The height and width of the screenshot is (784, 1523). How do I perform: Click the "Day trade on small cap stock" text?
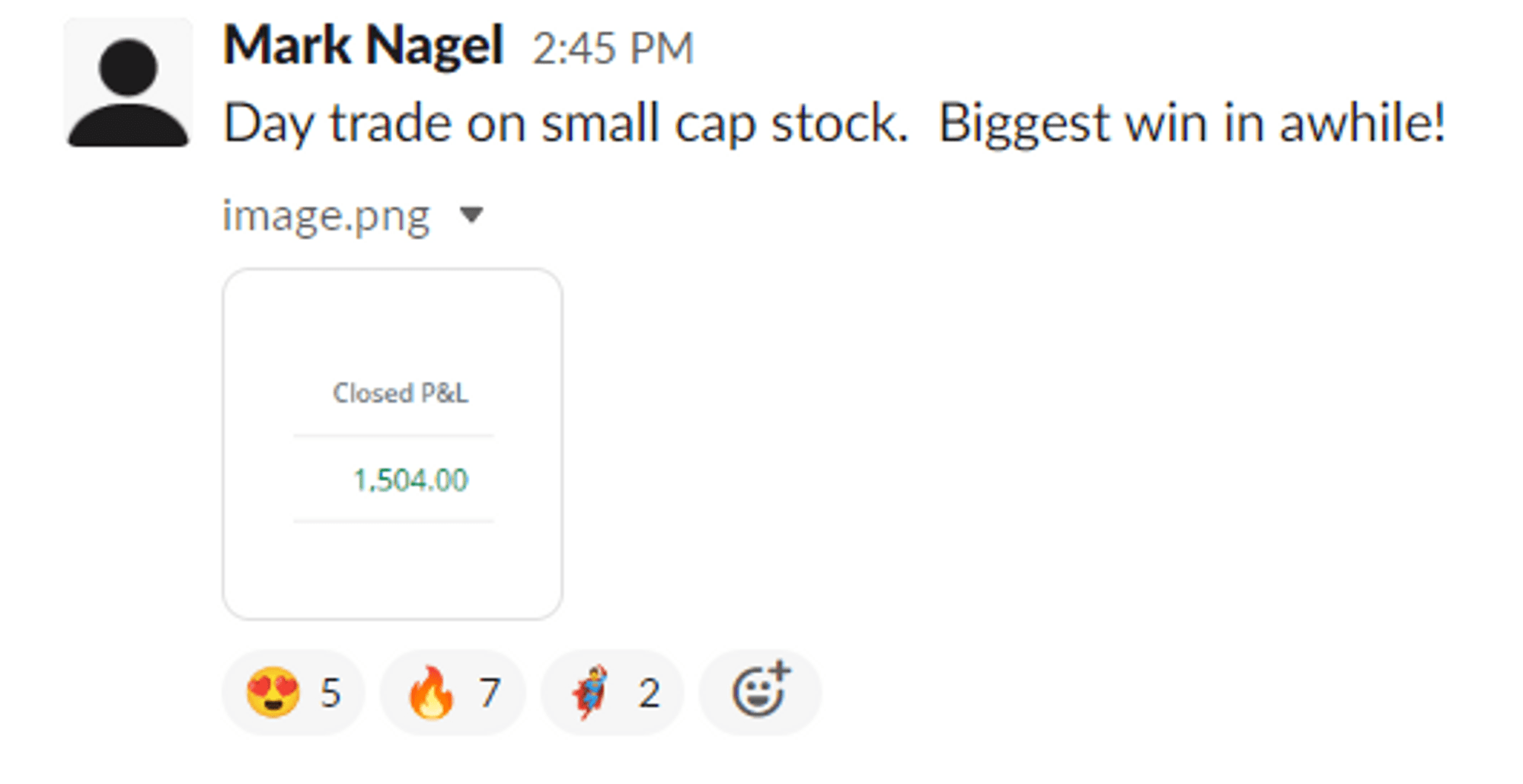click(x=565, y=123)
